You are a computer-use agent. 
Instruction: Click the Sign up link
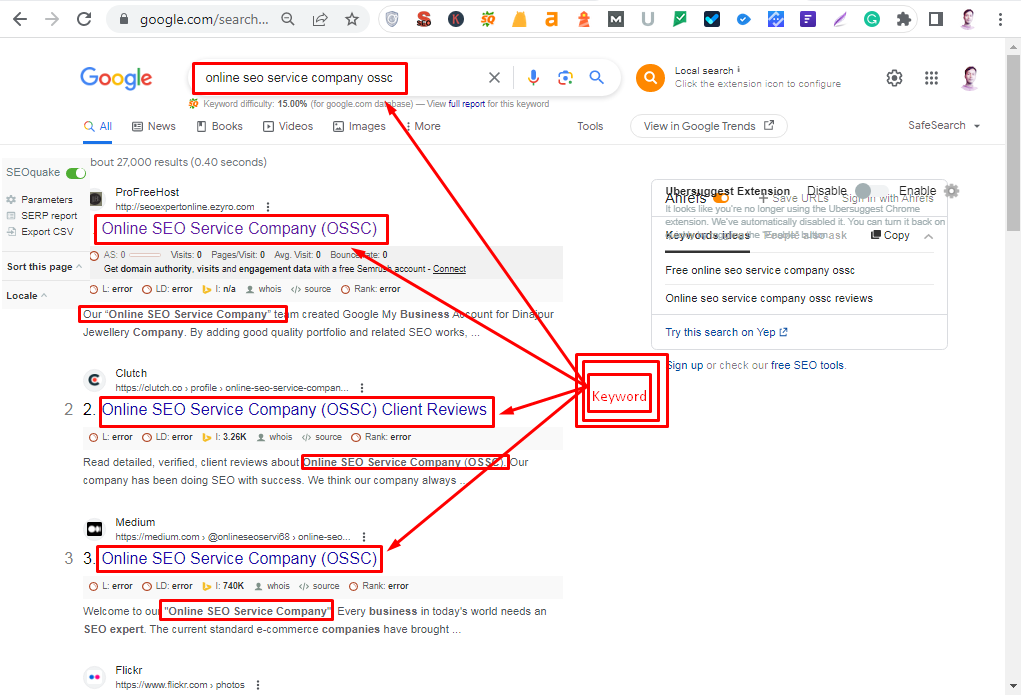684,365
